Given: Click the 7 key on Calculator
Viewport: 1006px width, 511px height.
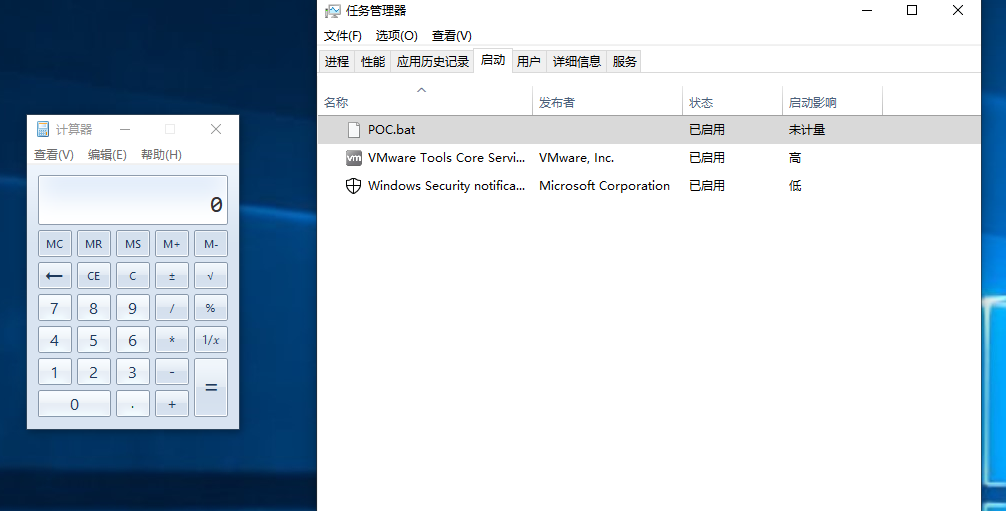Looking at the screenshot, I should tap(55, 308).
